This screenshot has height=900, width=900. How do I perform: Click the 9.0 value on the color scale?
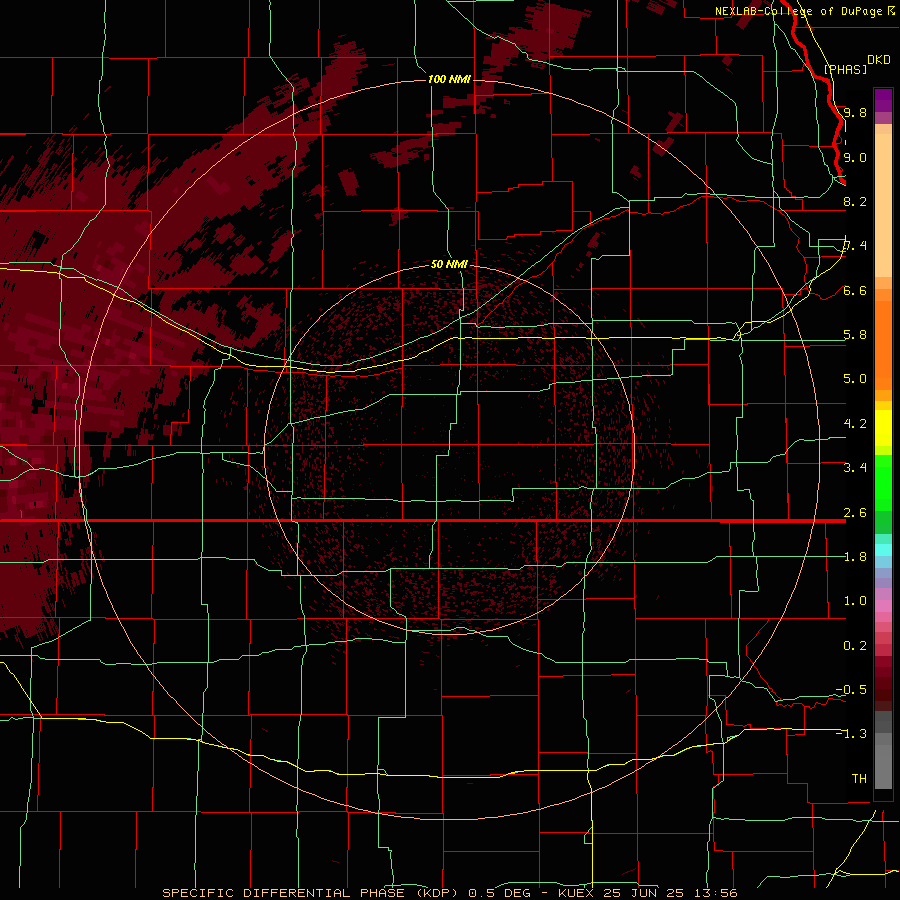point(855,157)
